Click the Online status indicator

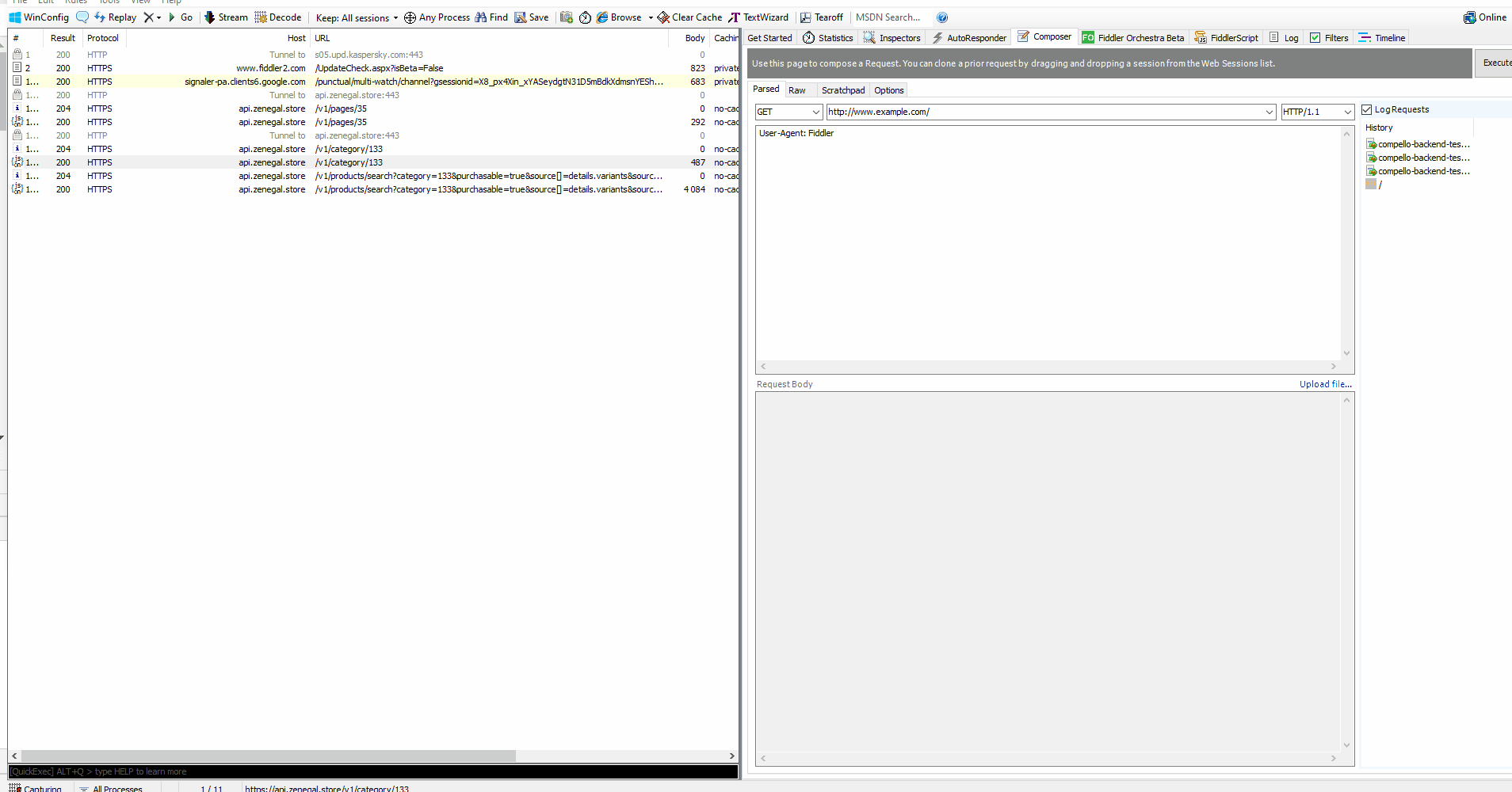(1485, 17)
